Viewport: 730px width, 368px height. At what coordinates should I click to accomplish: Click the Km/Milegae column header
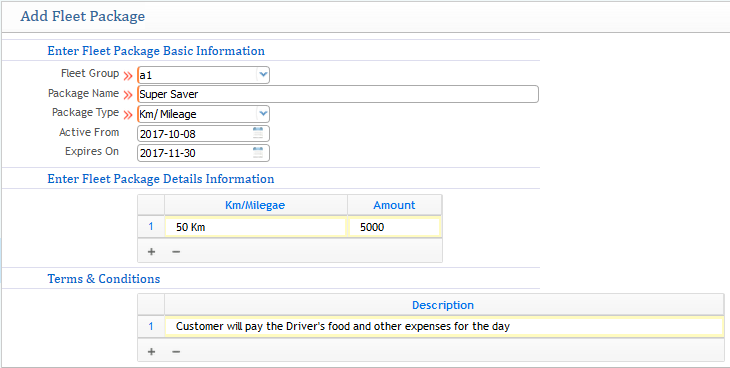[256, 205]
